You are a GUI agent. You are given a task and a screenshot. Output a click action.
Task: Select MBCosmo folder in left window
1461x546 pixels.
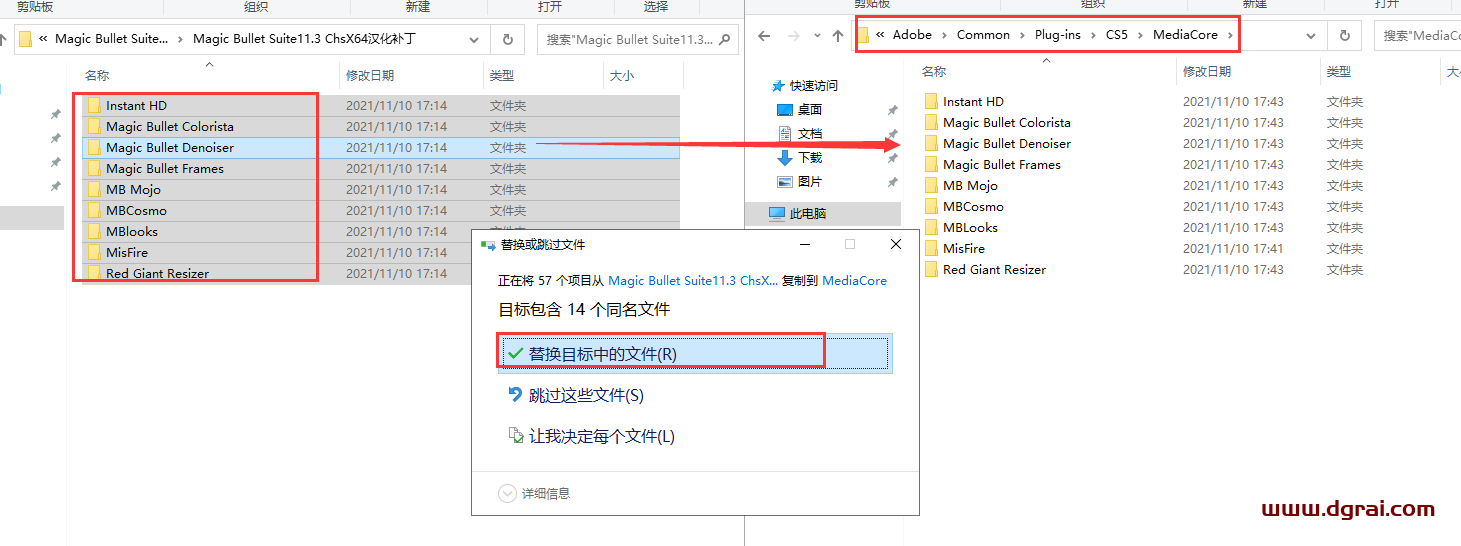[380, 210]
